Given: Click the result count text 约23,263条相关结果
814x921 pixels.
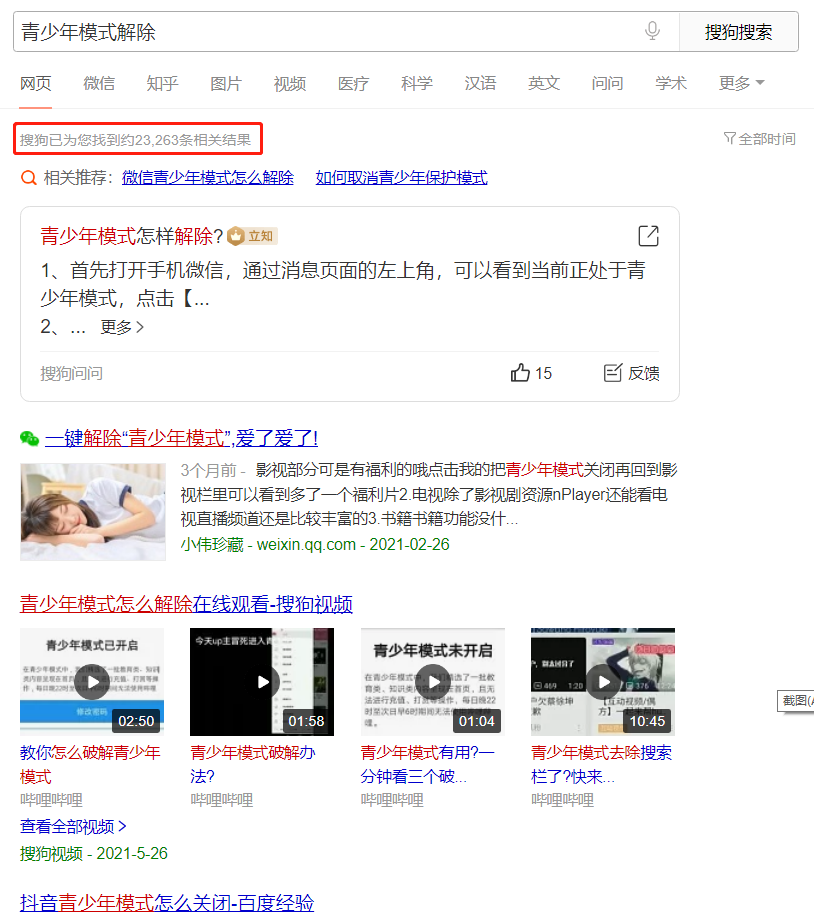Looking at the screenshot, I should 186,140.
